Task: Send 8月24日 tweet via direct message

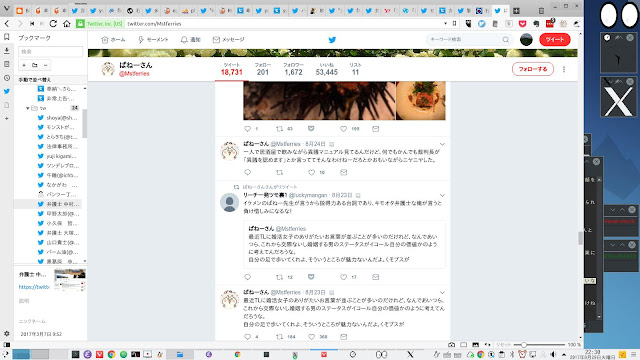Action: coord(344,172)
